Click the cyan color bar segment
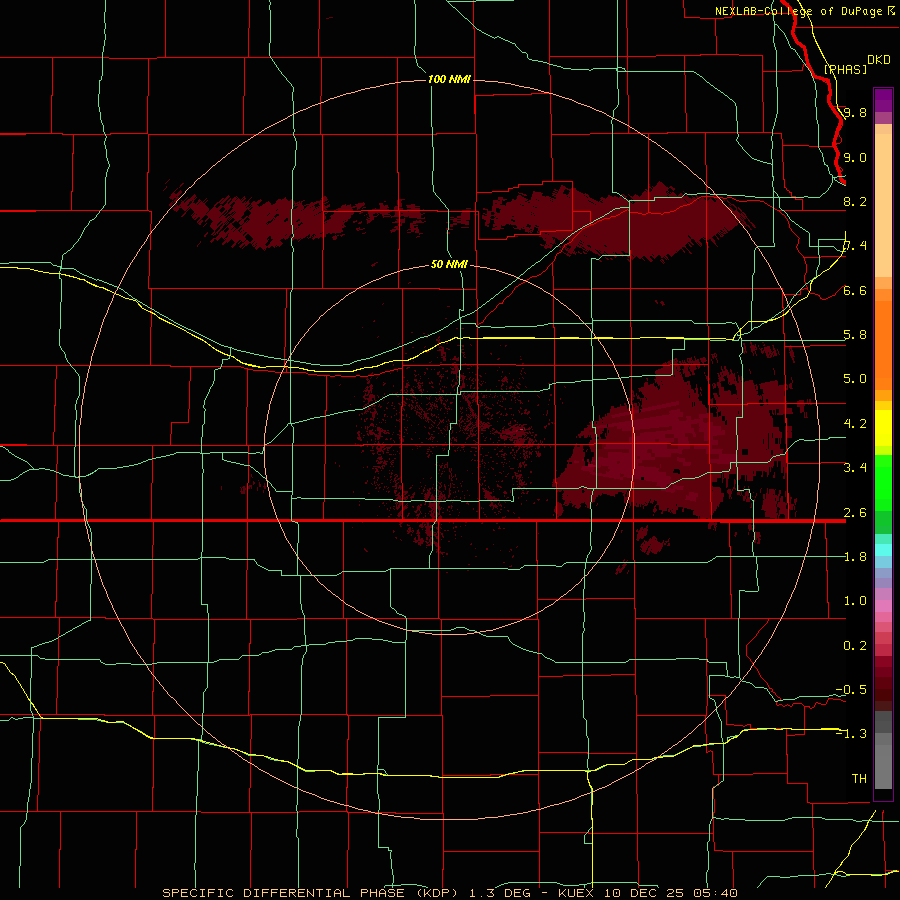The height and width of the screenshot is (900, 900). (883, 550)
